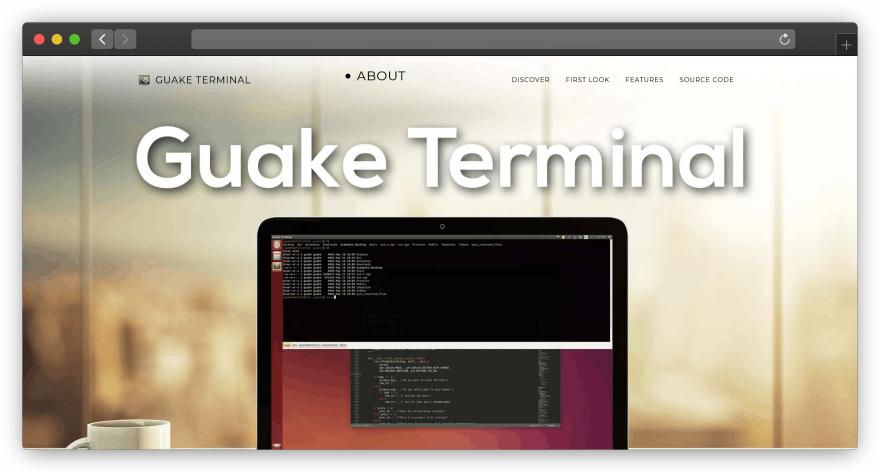Open the Features nav link
The height and width of the screenshot is (472, 880).
click(x=644, y=80)
